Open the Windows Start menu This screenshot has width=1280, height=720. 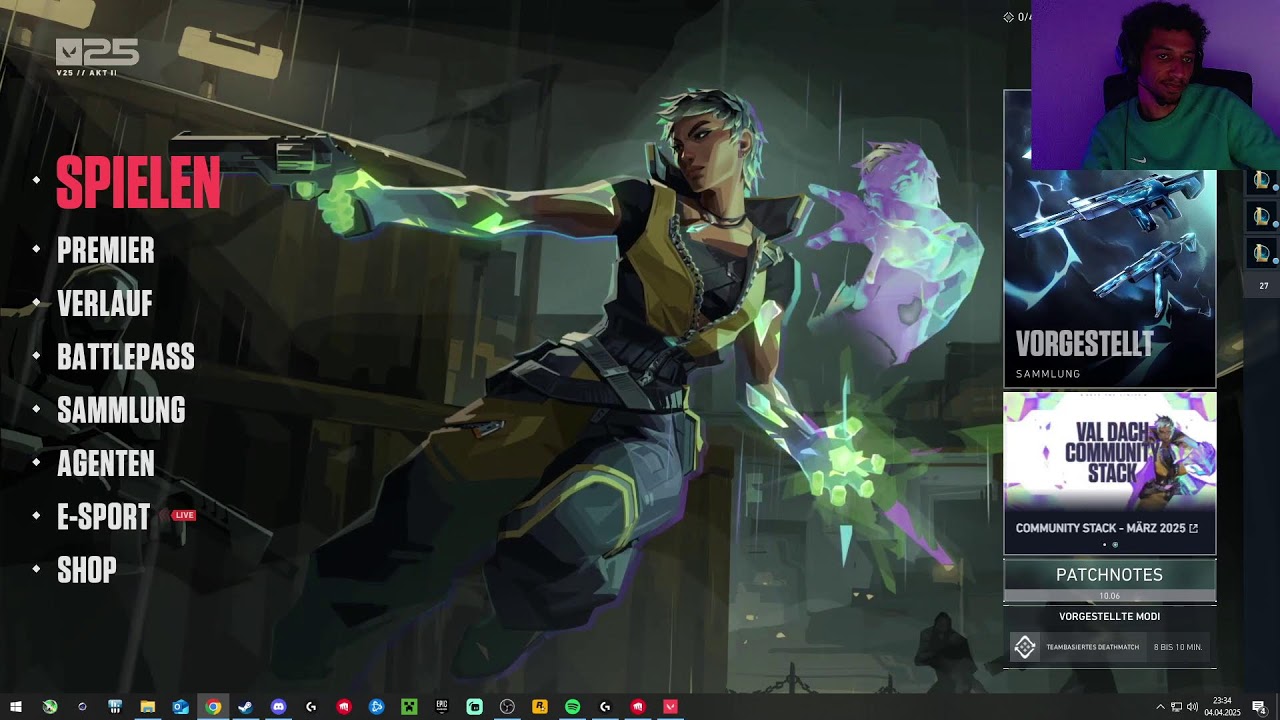coord(16,707)
